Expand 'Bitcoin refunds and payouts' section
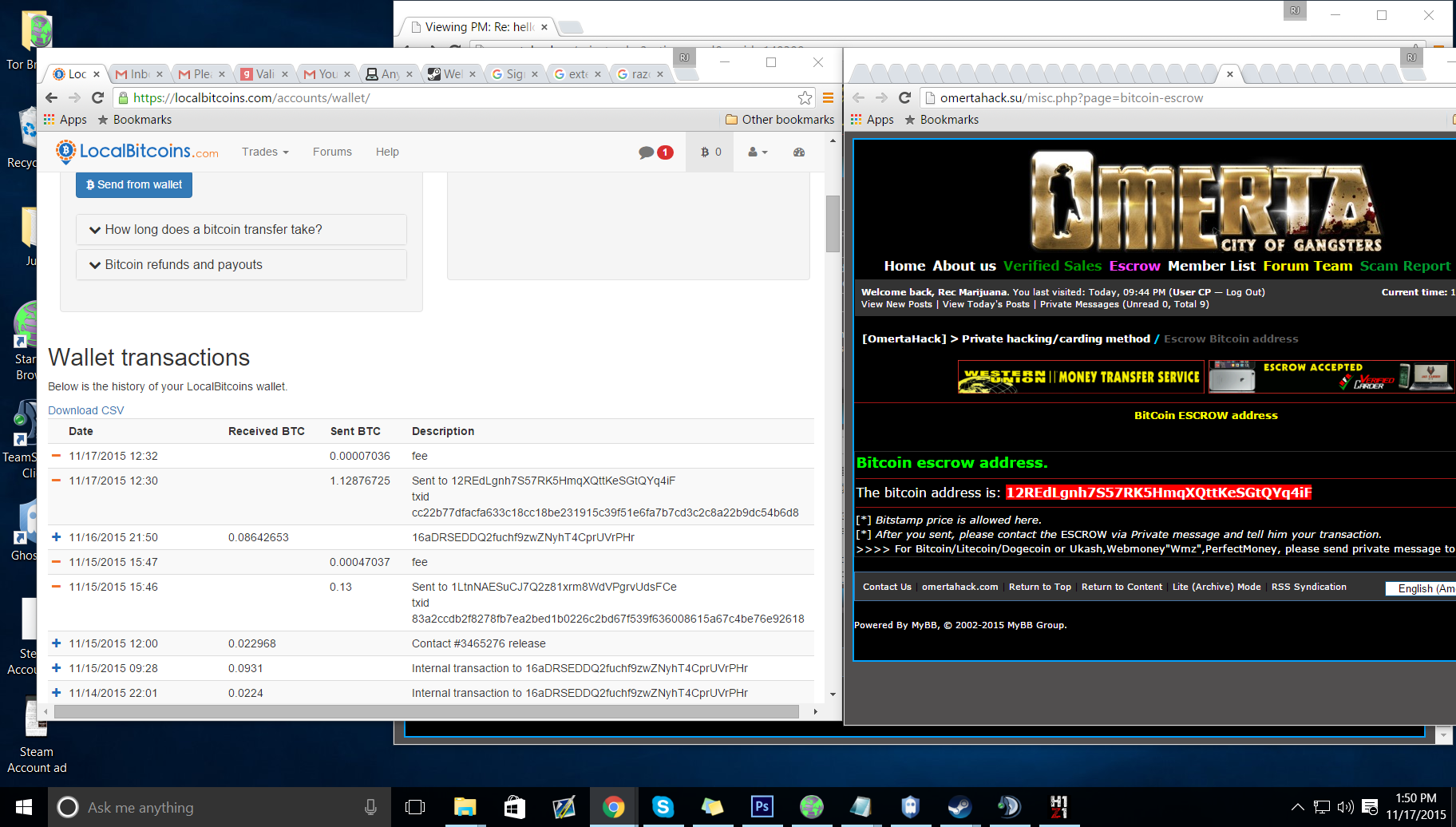1456x827 pixels. [x=241, y=264]
